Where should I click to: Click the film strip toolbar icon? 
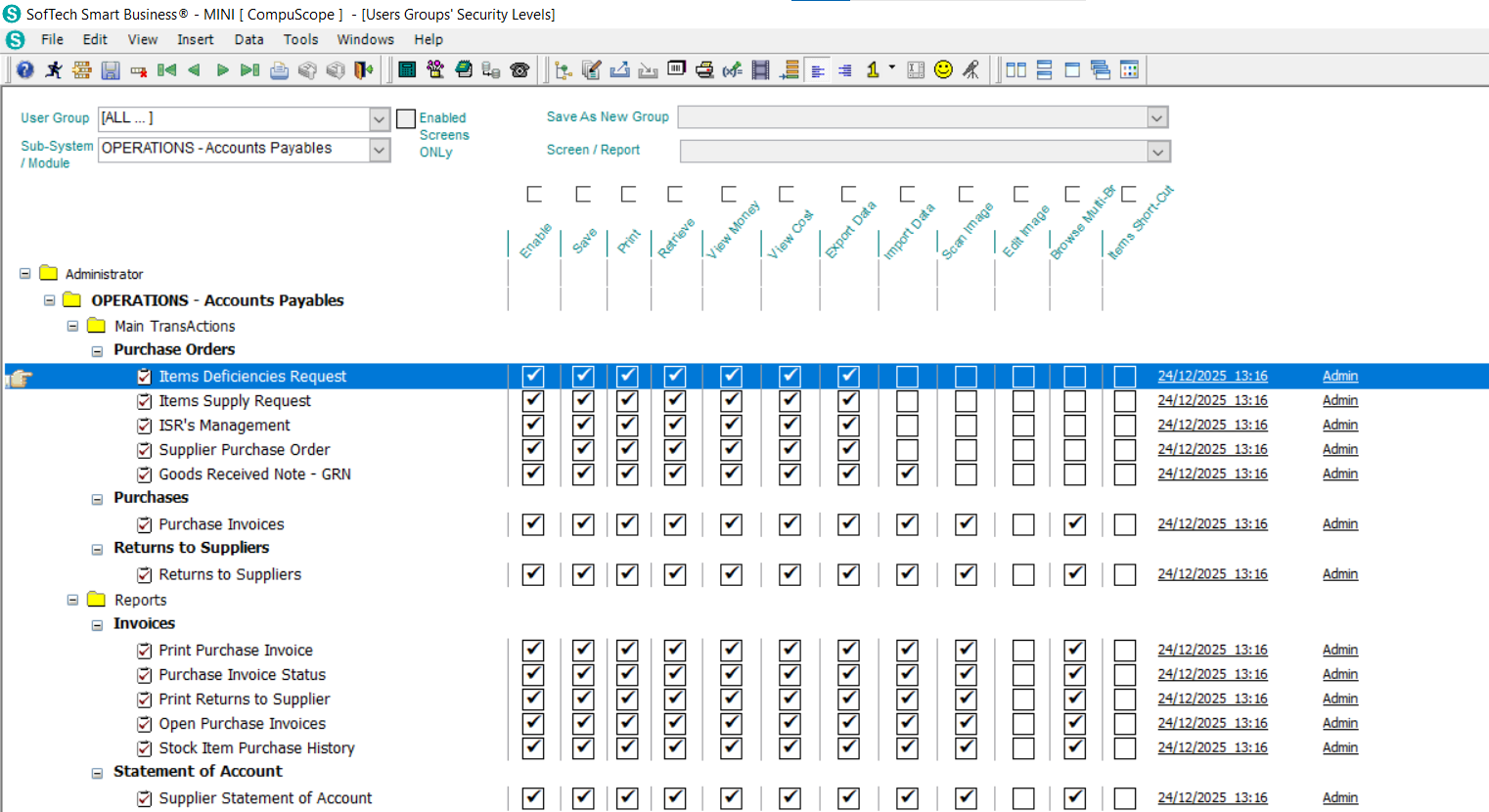click(x=760, y=69)
